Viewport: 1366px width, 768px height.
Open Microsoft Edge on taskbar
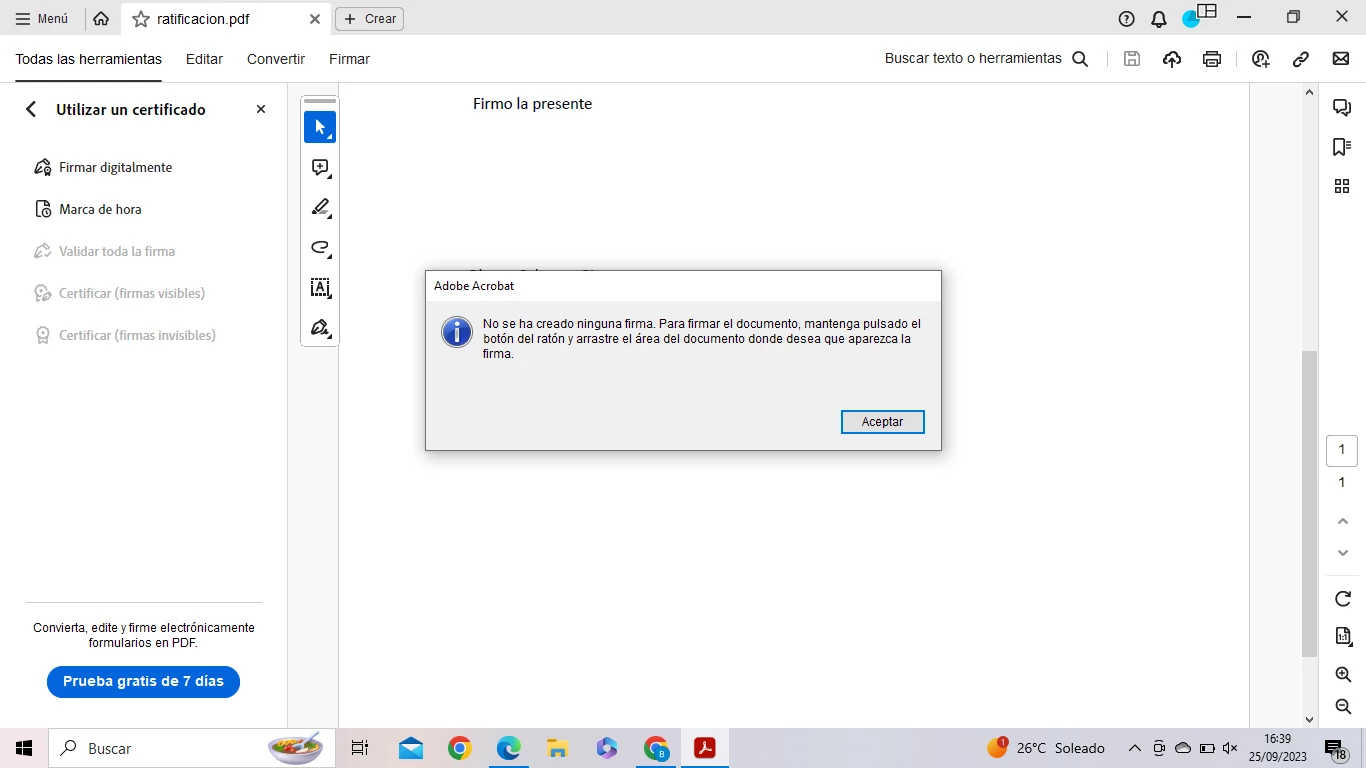[x=509, y=748]
